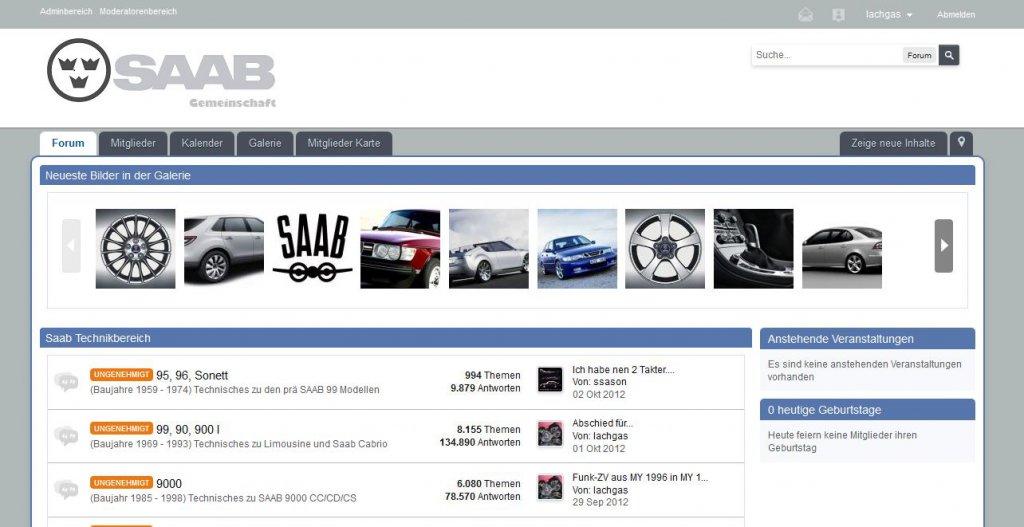Open the Mitglieder tab
This screenshot has height=527, width=1024.
point(133,143)
